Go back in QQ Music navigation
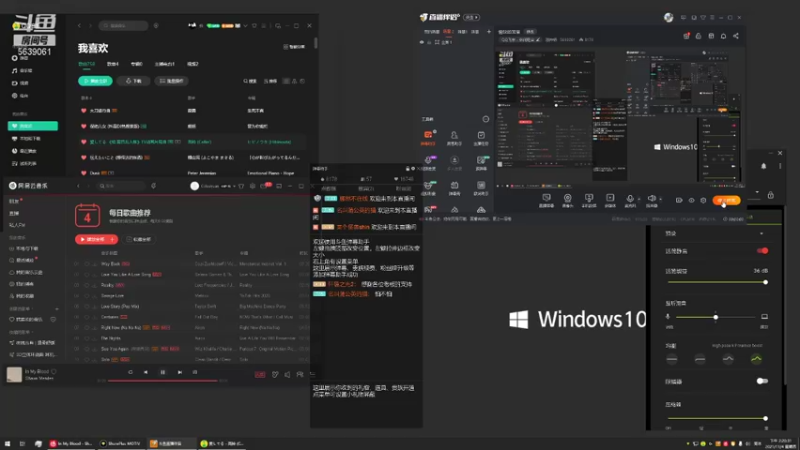The image size is (800, 450). click(79, 26)
